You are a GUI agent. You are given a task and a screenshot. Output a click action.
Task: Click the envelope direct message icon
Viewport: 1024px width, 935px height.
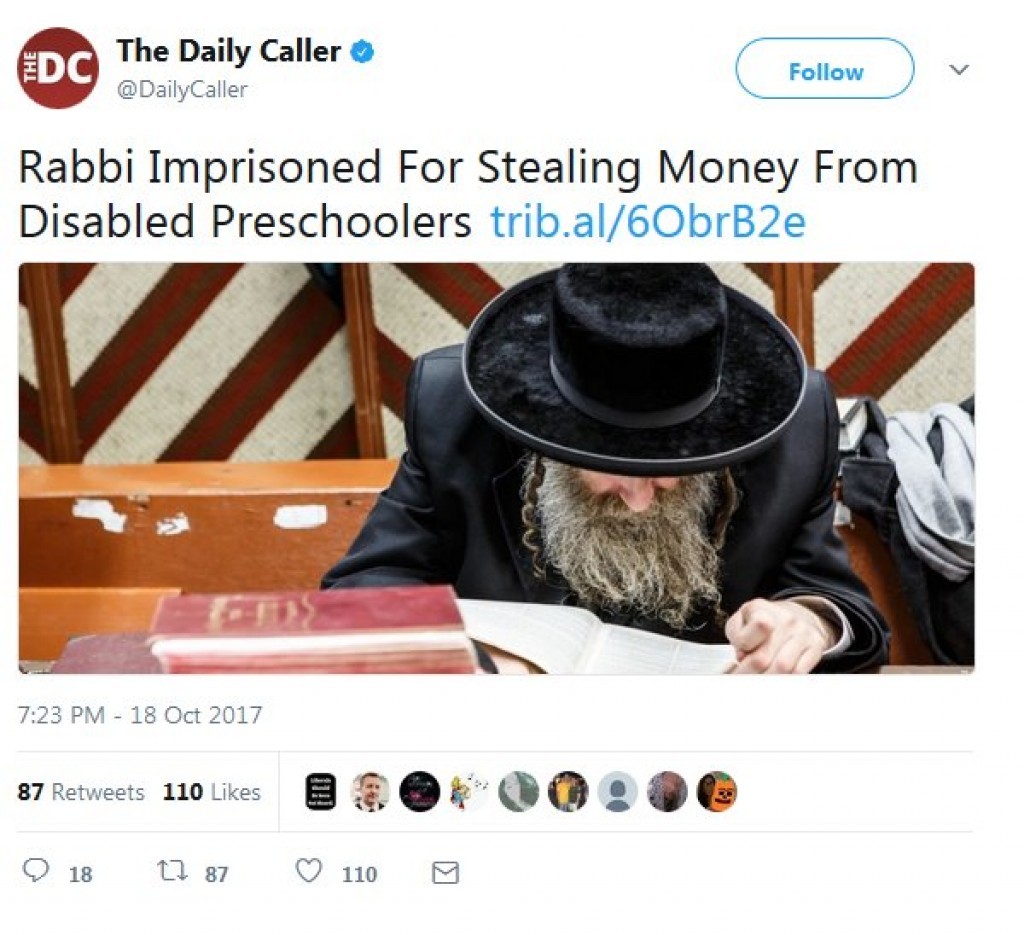pos(445,872)
